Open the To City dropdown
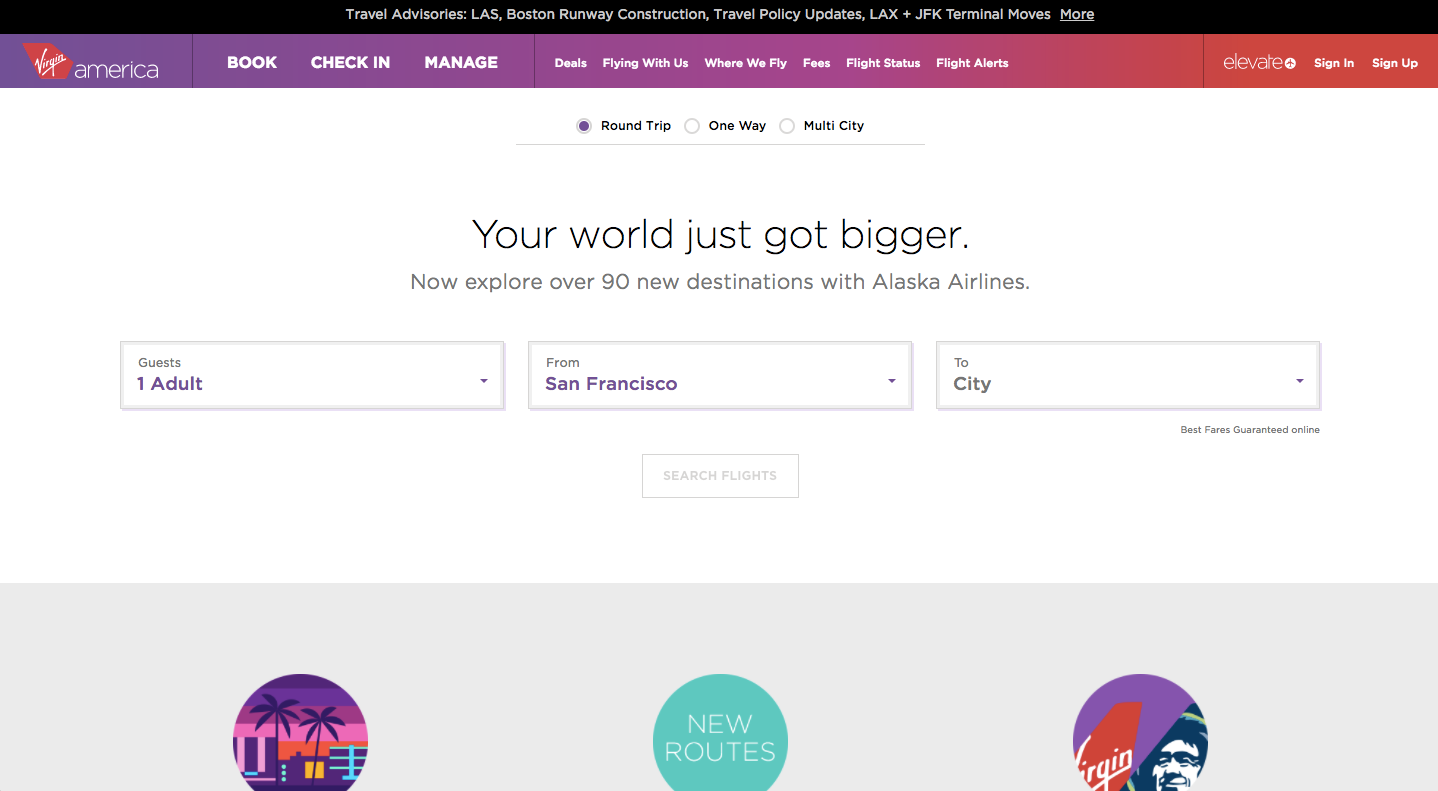Image resolution: width=1438 pixels, height=791 pixels. tap(1128, 376)
